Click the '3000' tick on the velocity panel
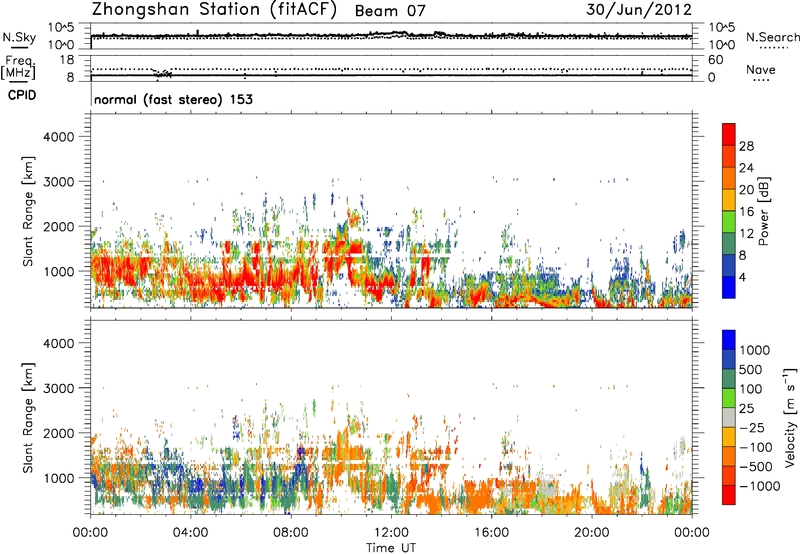The height and width of the screenshot is (554, 800). pyautogui.click(x=58, y=388)
